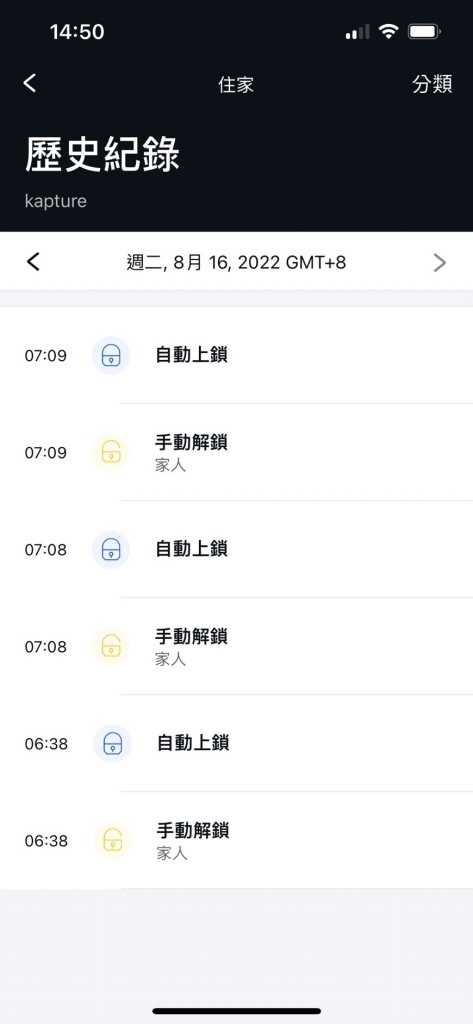Tap the yellow unlock icon at the second 07:08 entry
The width and height of the screenshot is (473, 1024).
[111, 647]
